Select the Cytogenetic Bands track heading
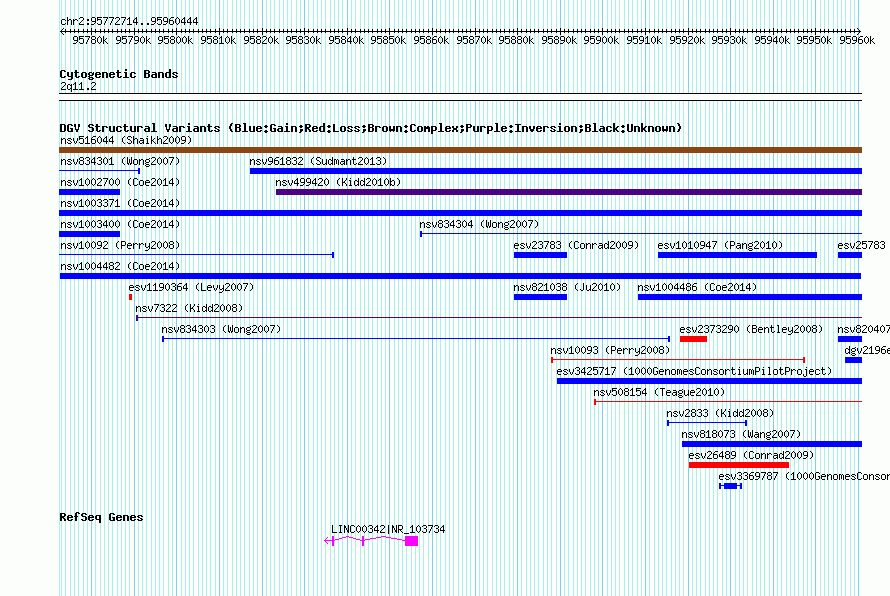This screenshot has width=890, height=596. point(119,74)
